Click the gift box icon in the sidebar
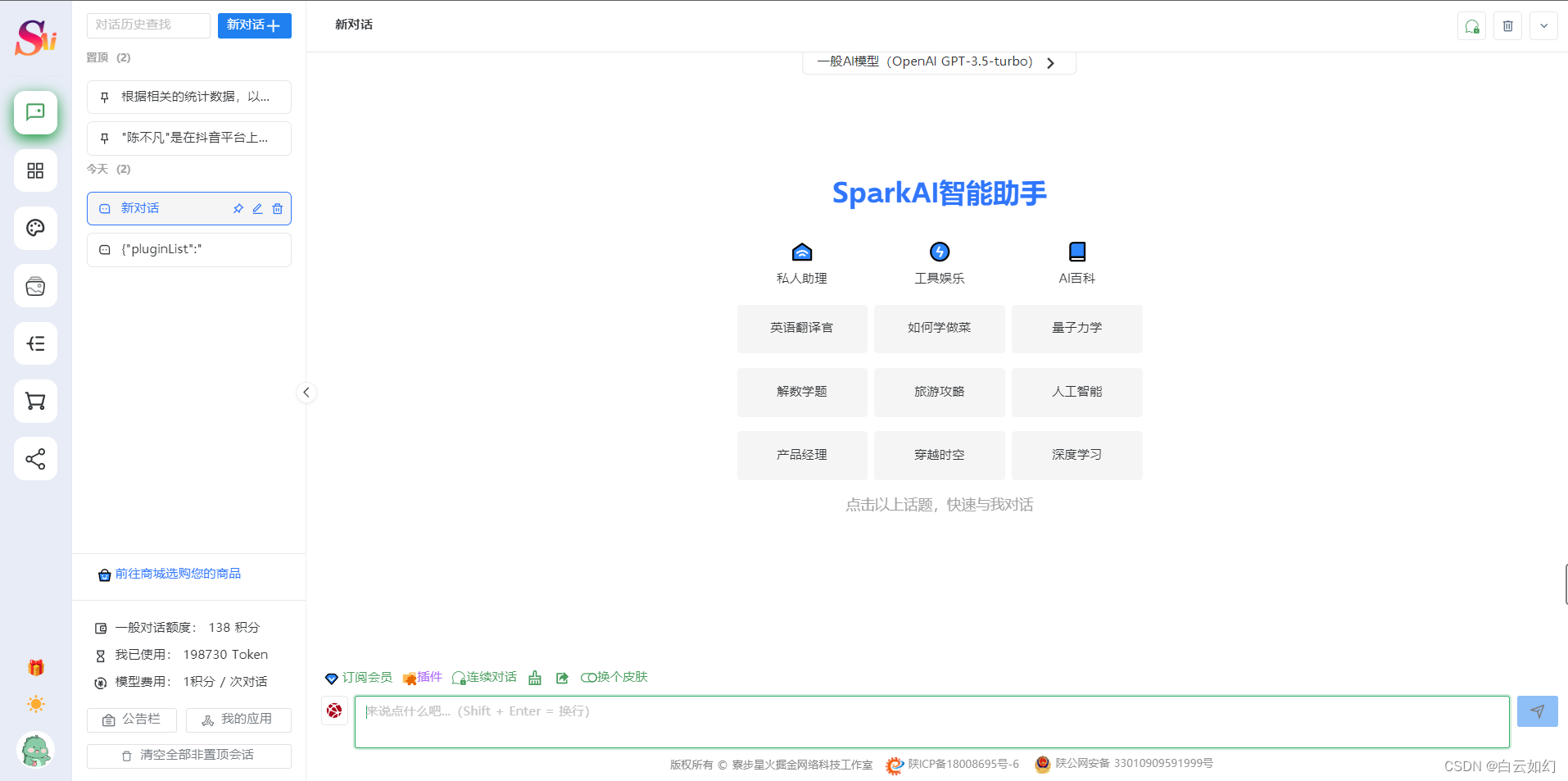 pyautogui.click(x=35, y=668)
